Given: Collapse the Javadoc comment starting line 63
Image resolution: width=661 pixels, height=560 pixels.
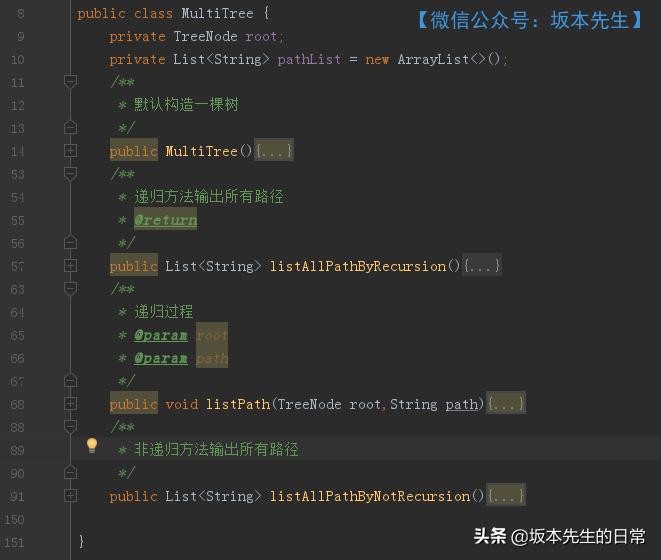Looking at the screenshot, I should click(70, 288).
